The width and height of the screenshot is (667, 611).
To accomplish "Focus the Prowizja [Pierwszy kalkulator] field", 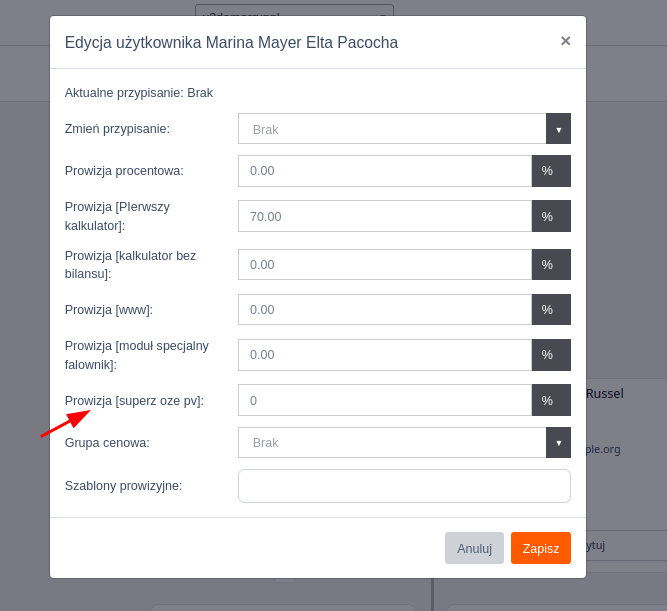I will [385, 216].
